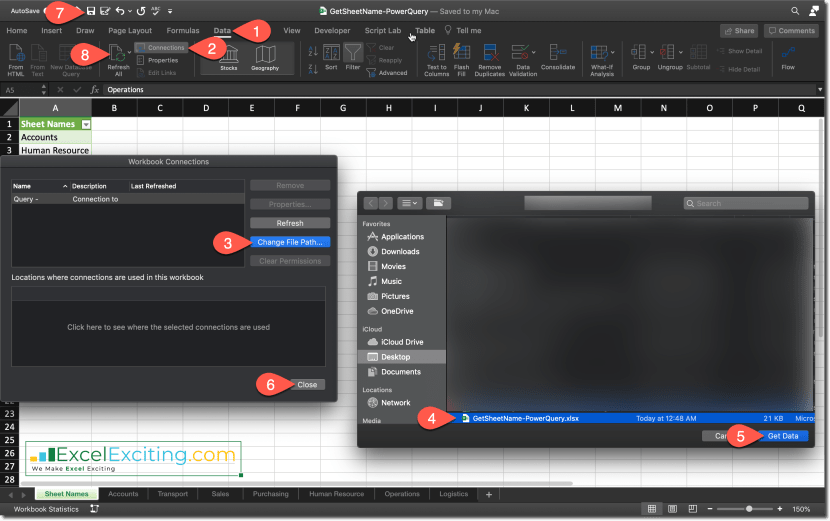The height and width of the screenshot is (521, 830).
Task: Click Change File Path button
Action: pyautogui.click(x=290, y=242)
